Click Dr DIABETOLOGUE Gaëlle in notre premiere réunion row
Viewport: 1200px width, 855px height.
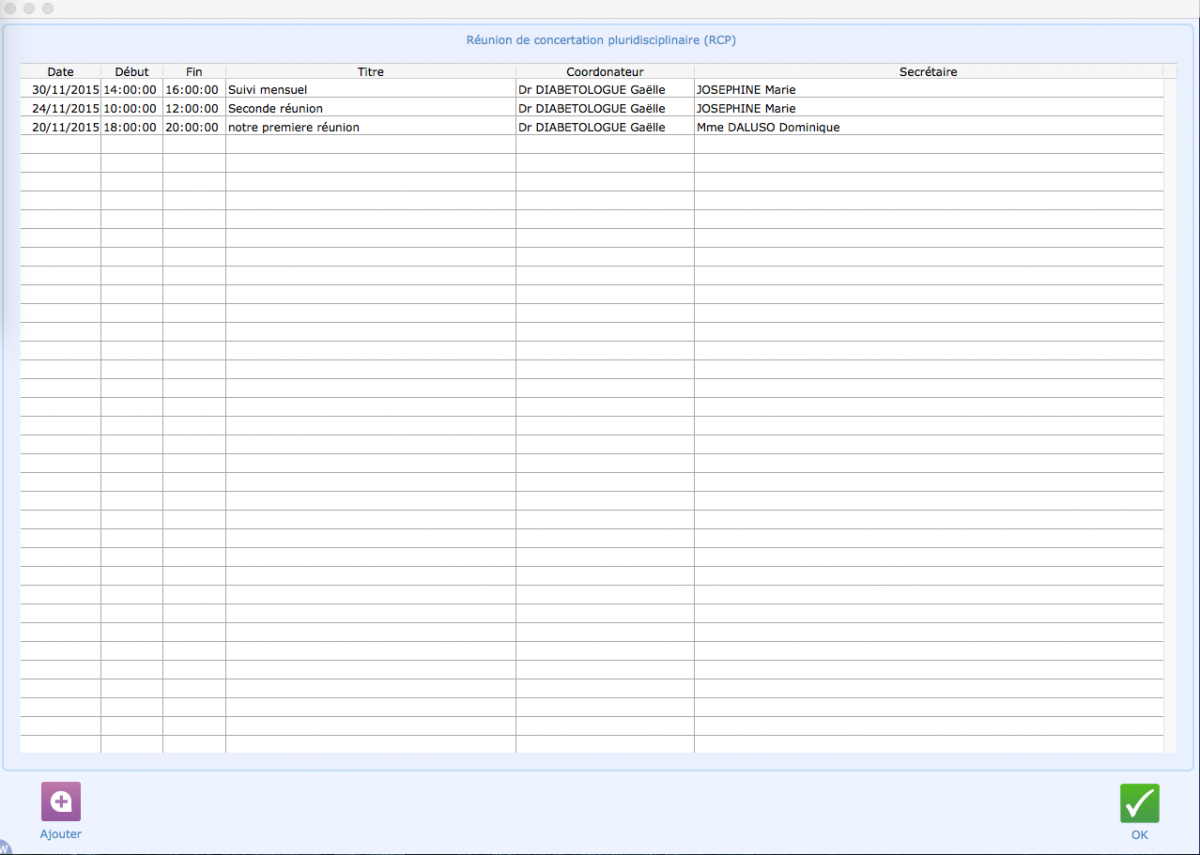coord(605,127)
